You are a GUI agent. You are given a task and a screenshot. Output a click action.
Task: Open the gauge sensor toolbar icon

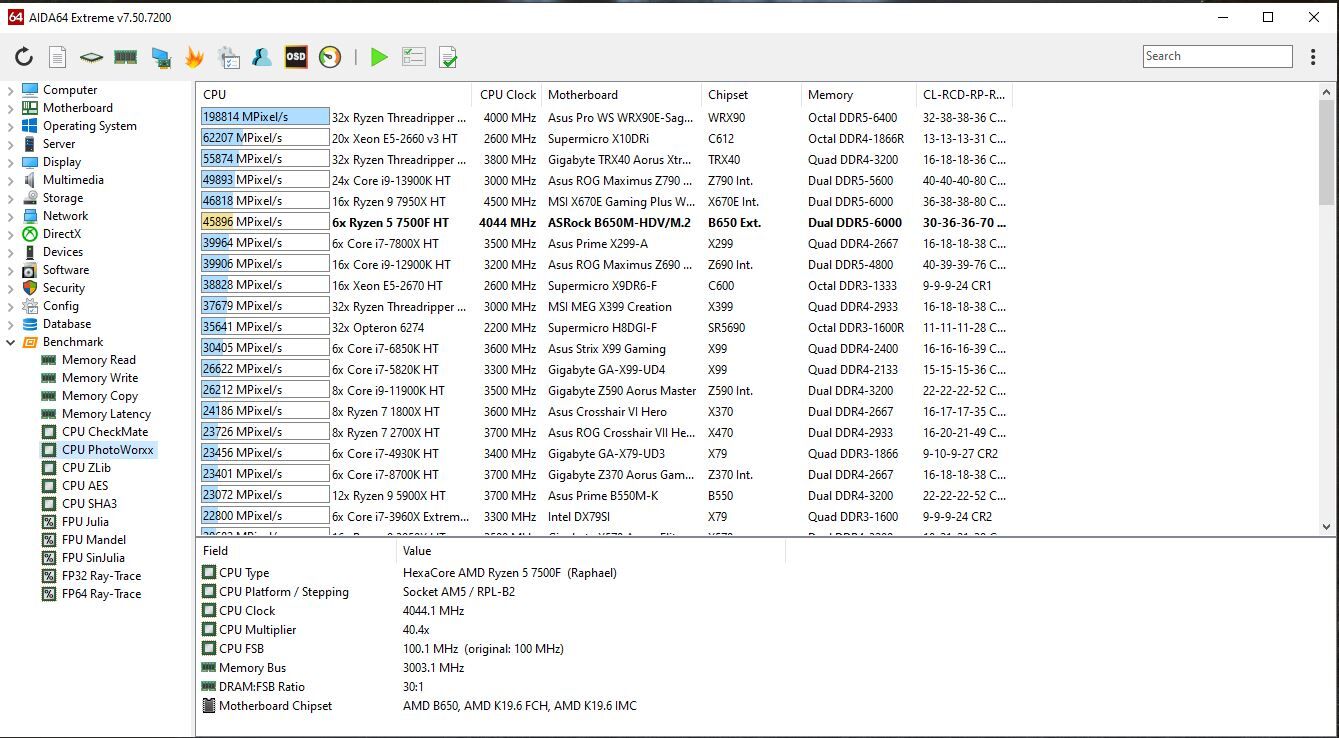[330, 57]
